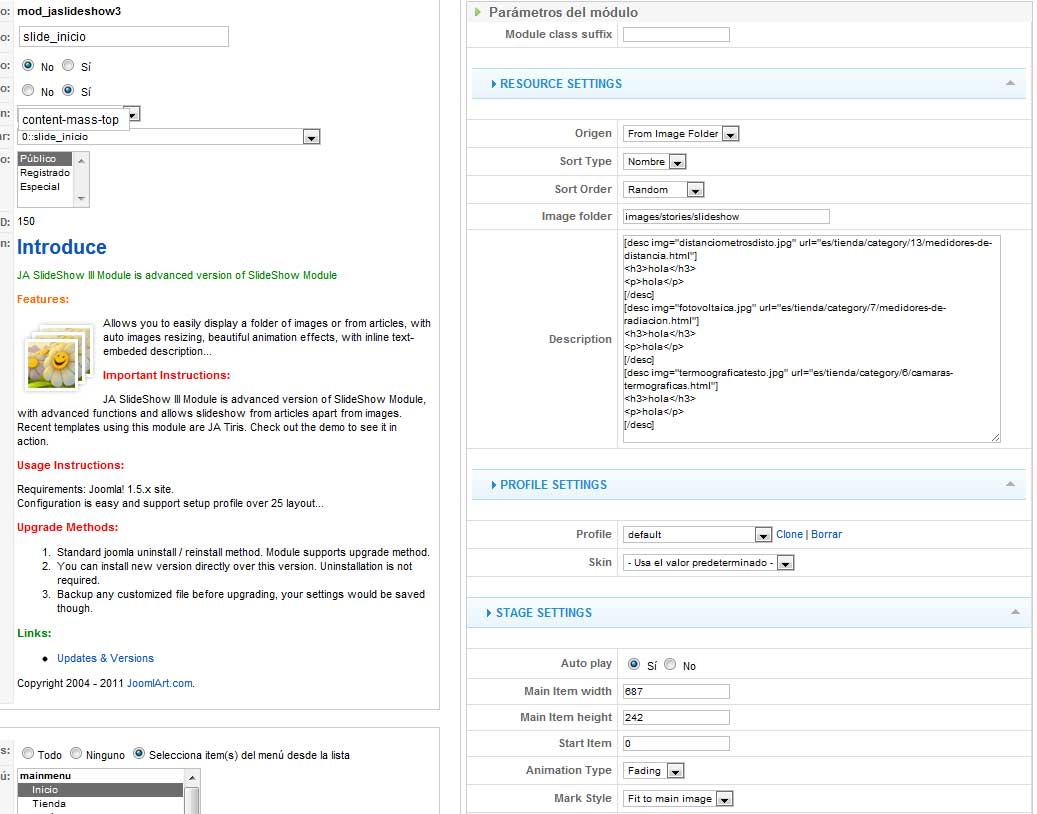Click the slide_inicio title field
Viewport: 1037px width, 814px height.
(x=124, y=36)
